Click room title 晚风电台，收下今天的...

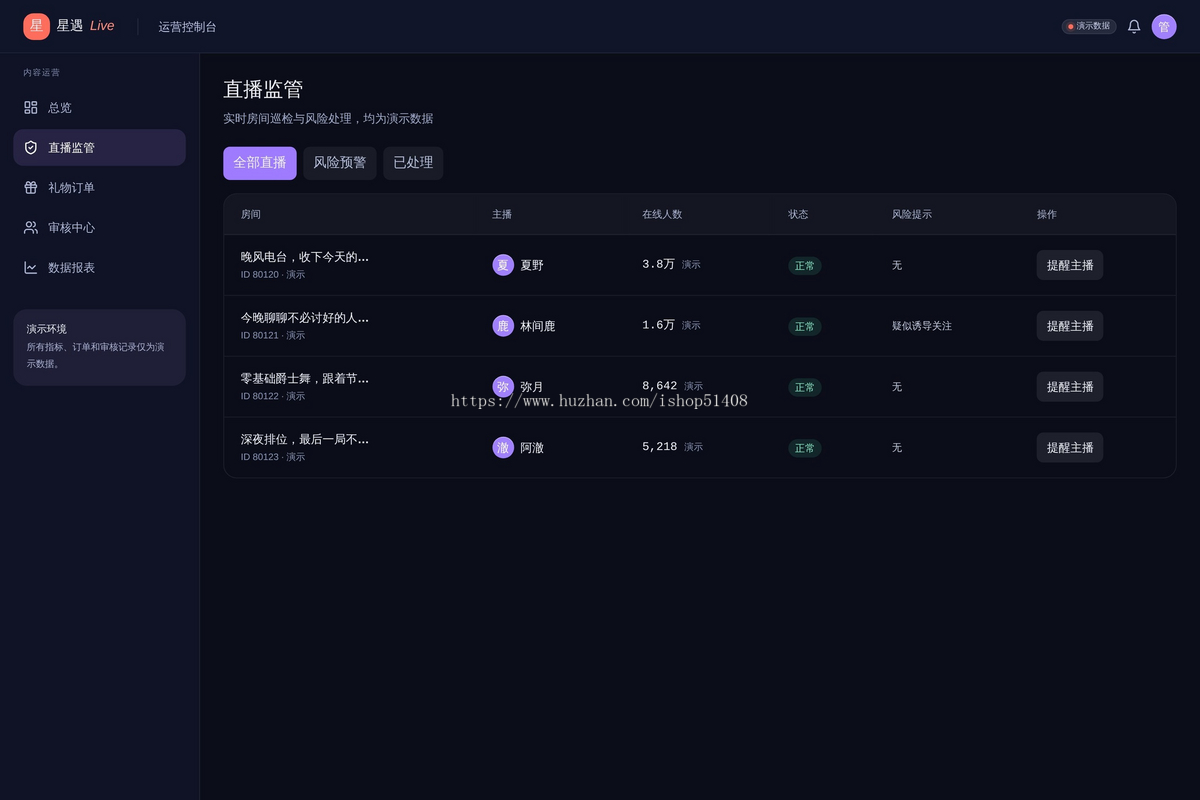pyautogui.click(x=304, y=257)
